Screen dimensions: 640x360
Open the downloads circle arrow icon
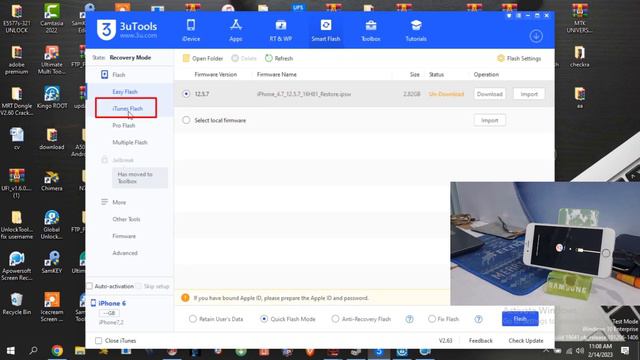tap(536, 36)
